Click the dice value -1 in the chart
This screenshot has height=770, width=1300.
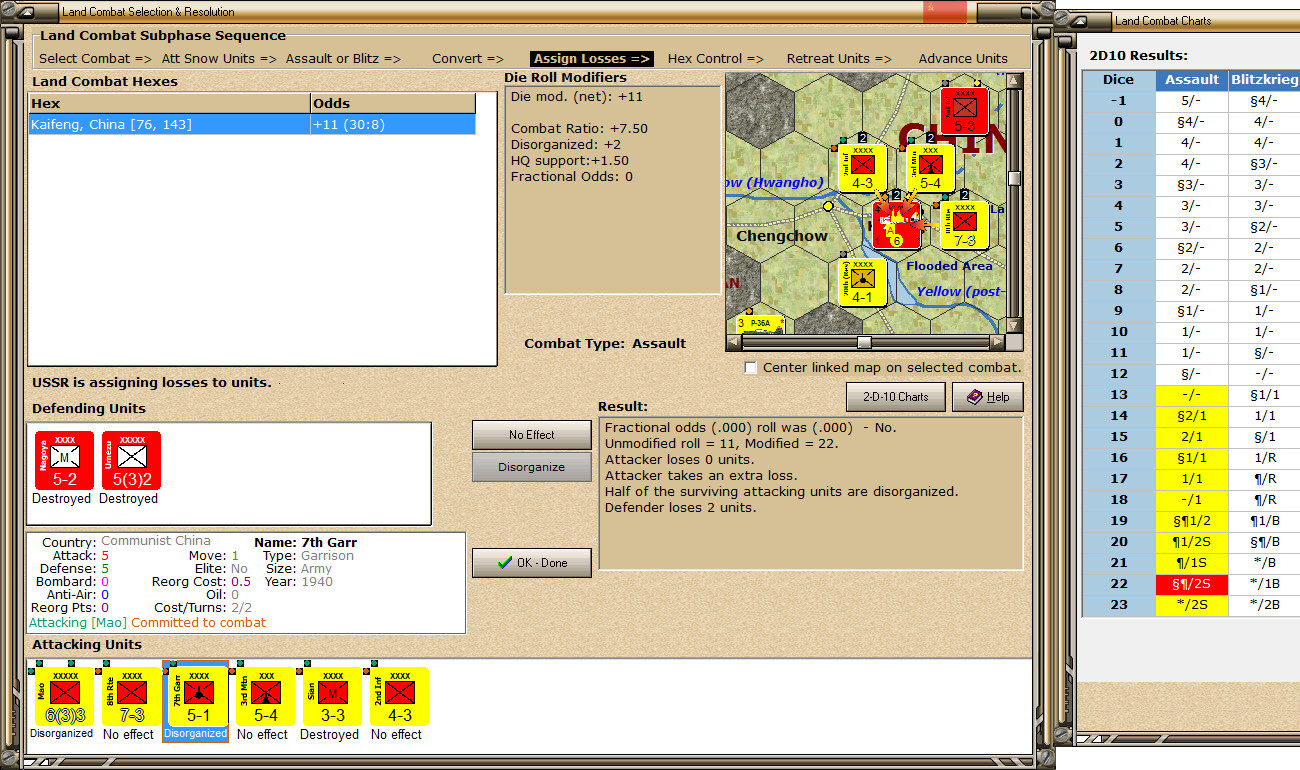tap(1118, 101)
